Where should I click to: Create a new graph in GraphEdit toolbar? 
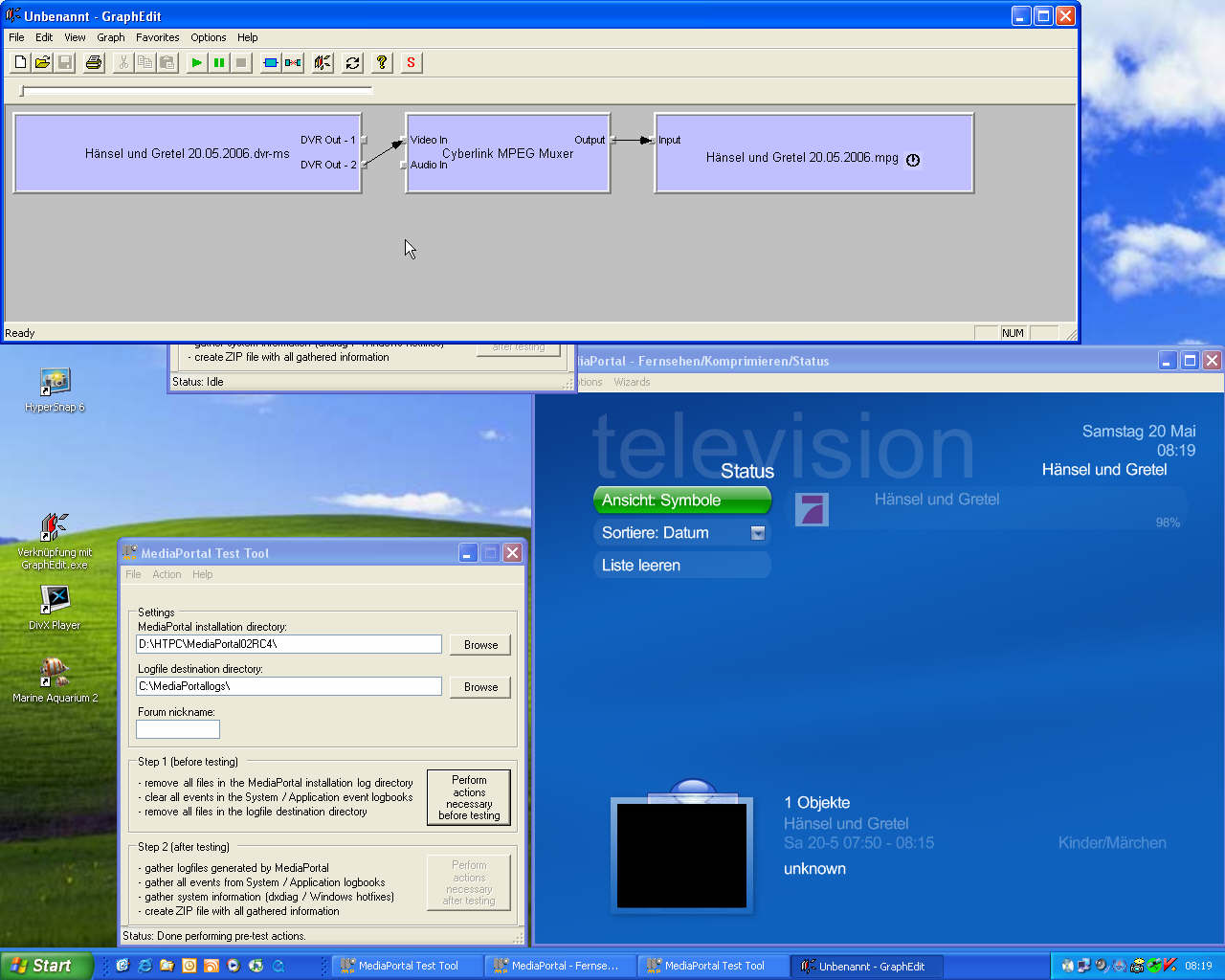[20, 62]
